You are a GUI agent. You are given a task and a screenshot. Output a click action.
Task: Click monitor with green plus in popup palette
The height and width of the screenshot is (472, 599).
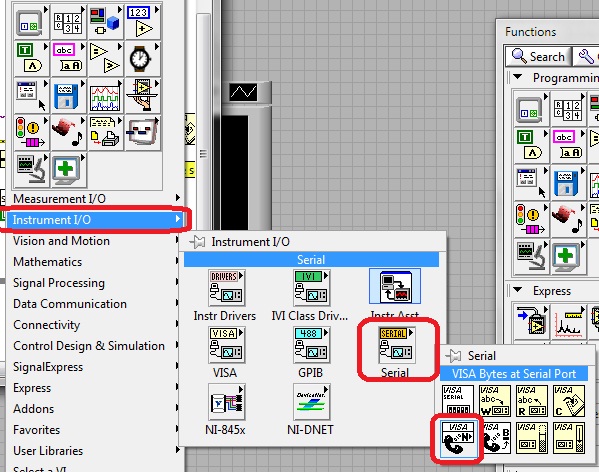click(x=68, y=169)
